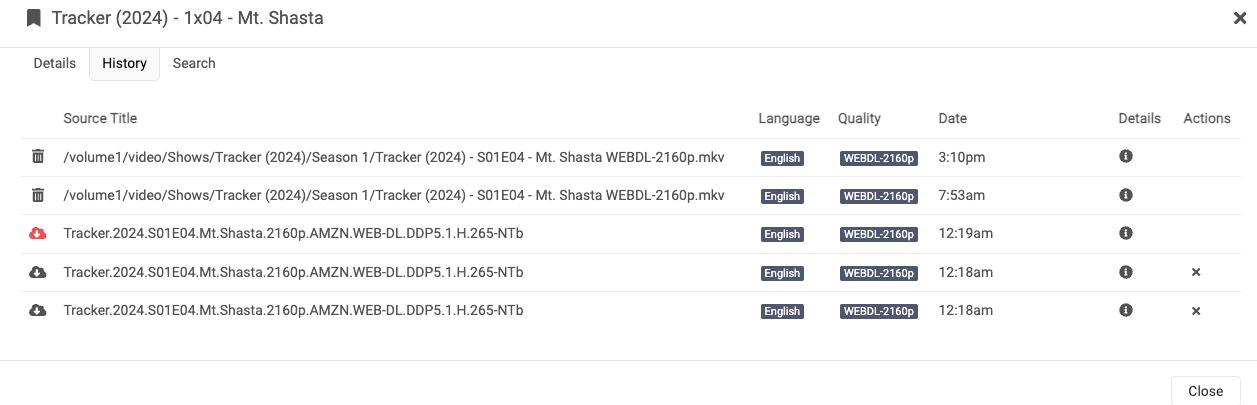Click the Source Title column header
Image resolution: width=1257 pixels, height=405 pixels.
click(x=100, y=118)
